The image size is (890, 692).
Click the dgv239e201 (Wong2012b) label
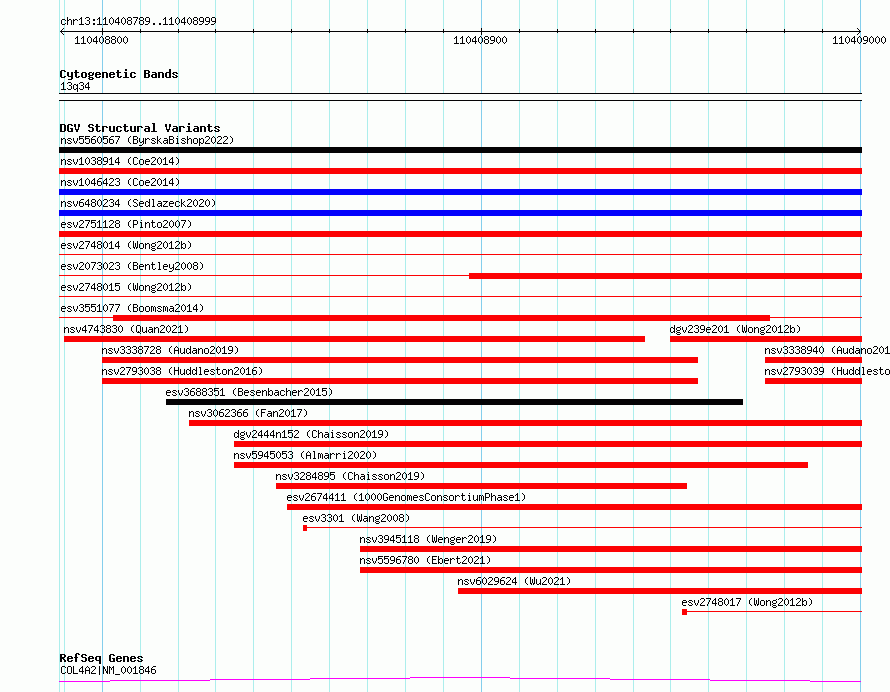point(735,329)
